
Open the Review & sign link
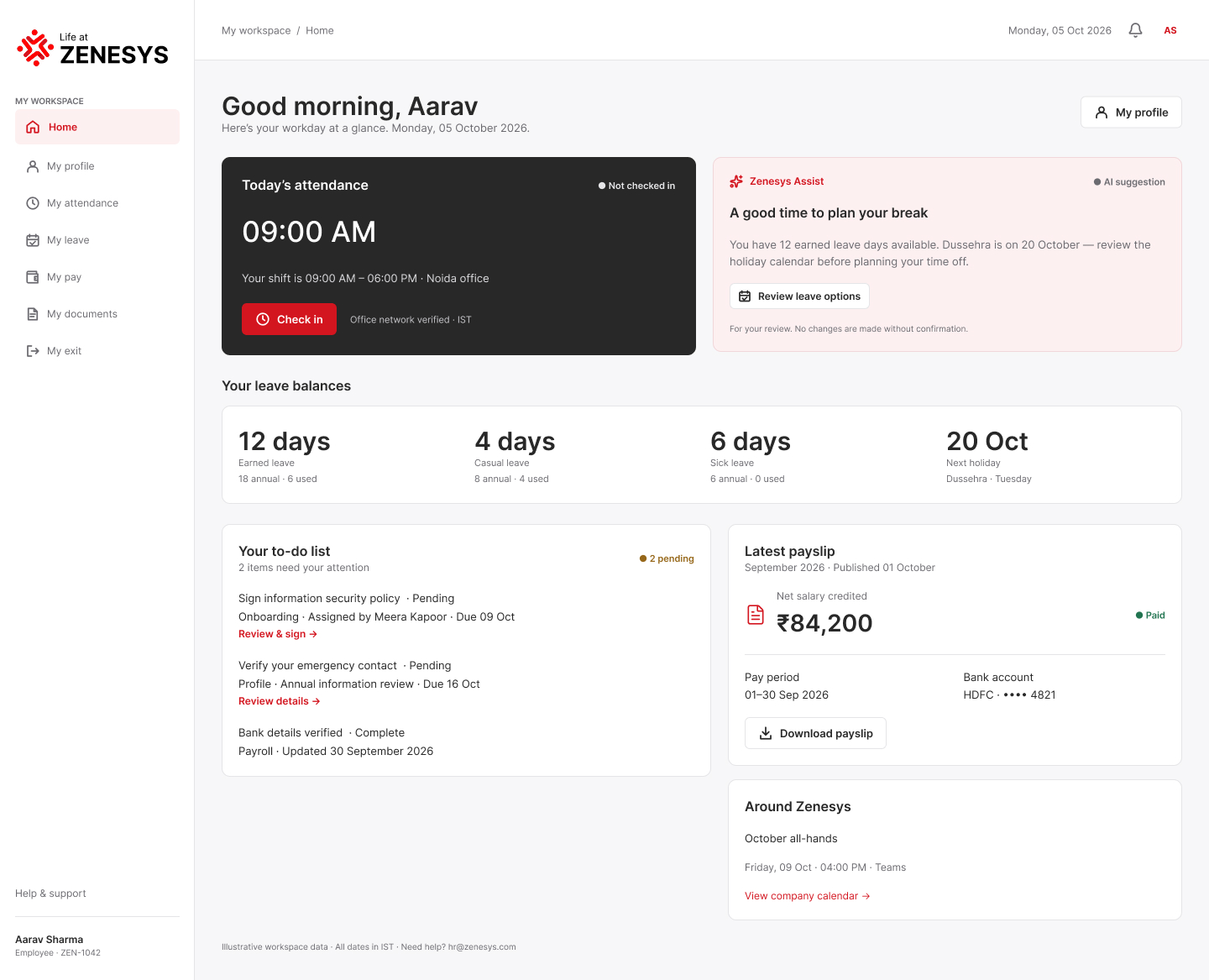278,634
